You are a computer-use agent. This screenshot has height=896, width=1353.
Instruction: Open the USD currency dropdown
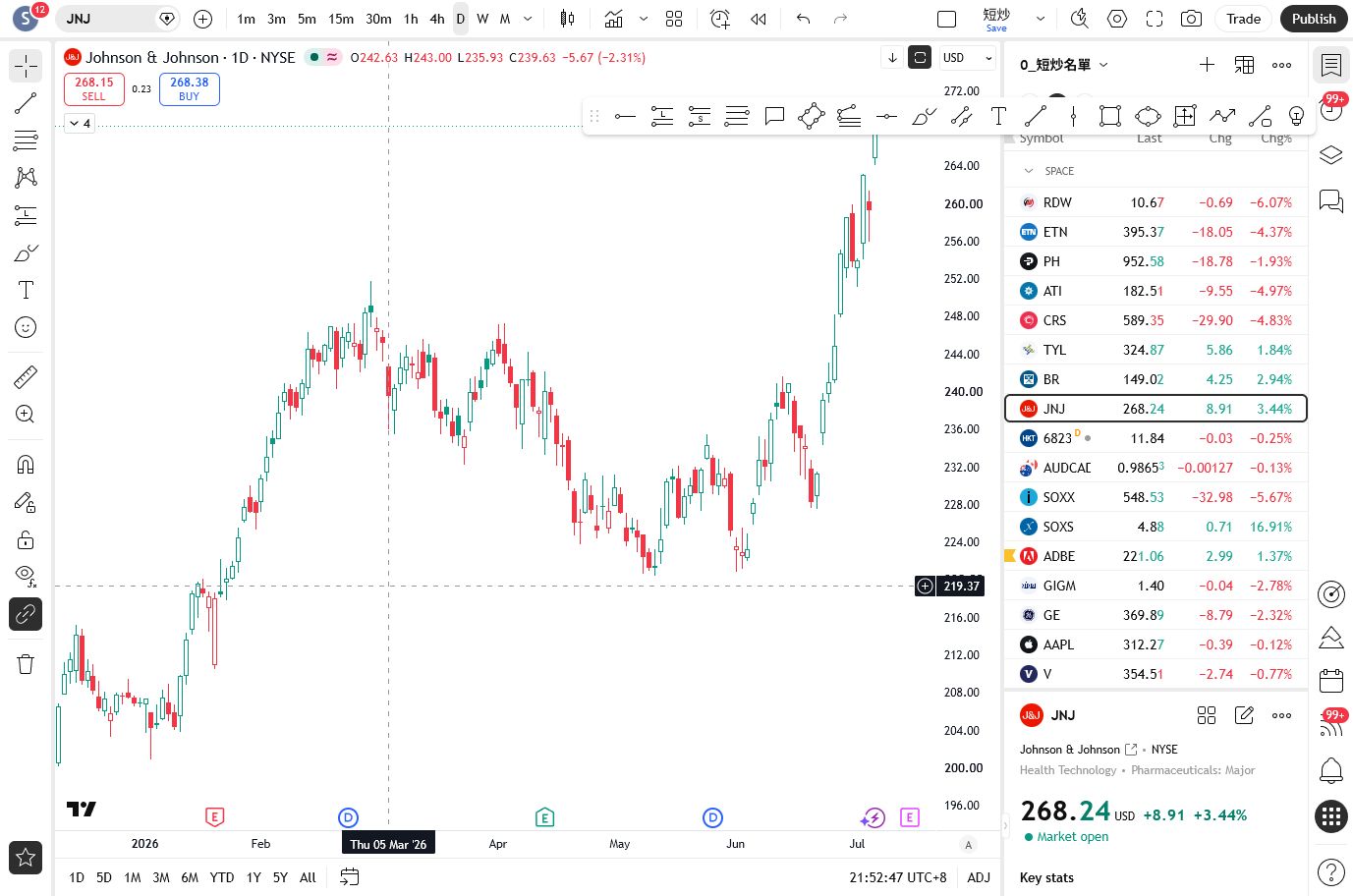coord(967,58)
